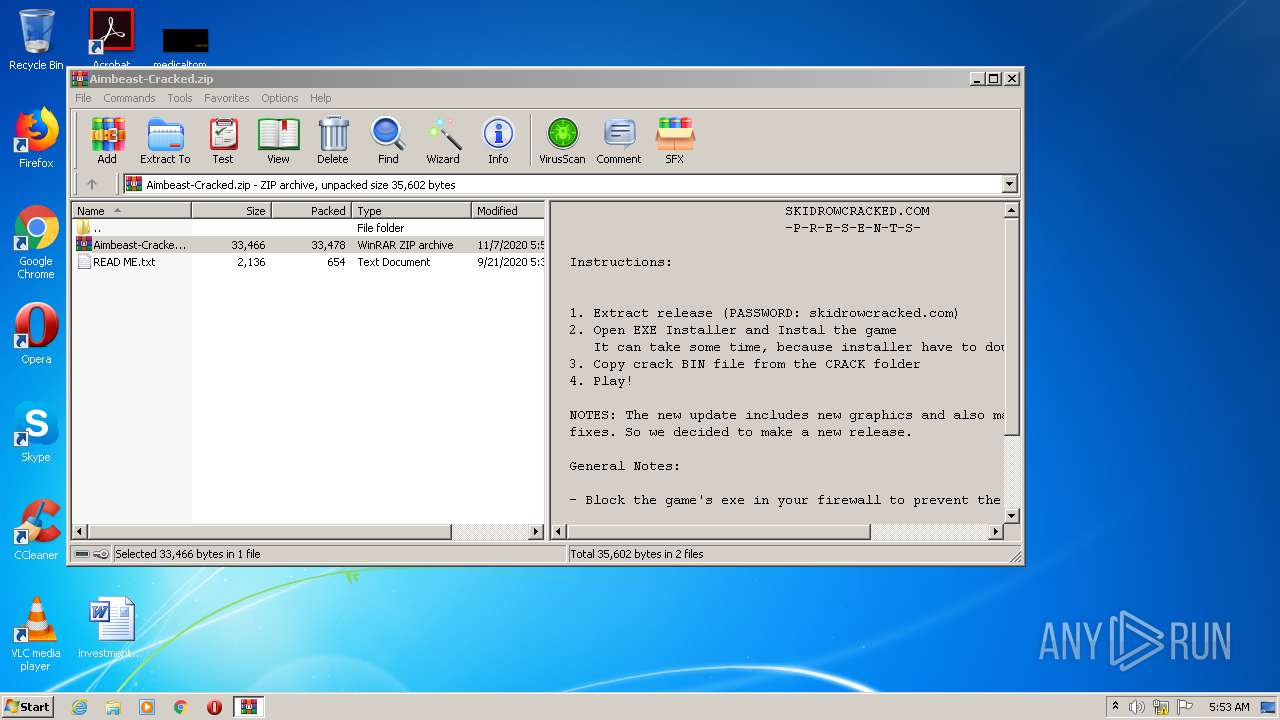Click the Delete trash can icon

(x=333, y=140)
